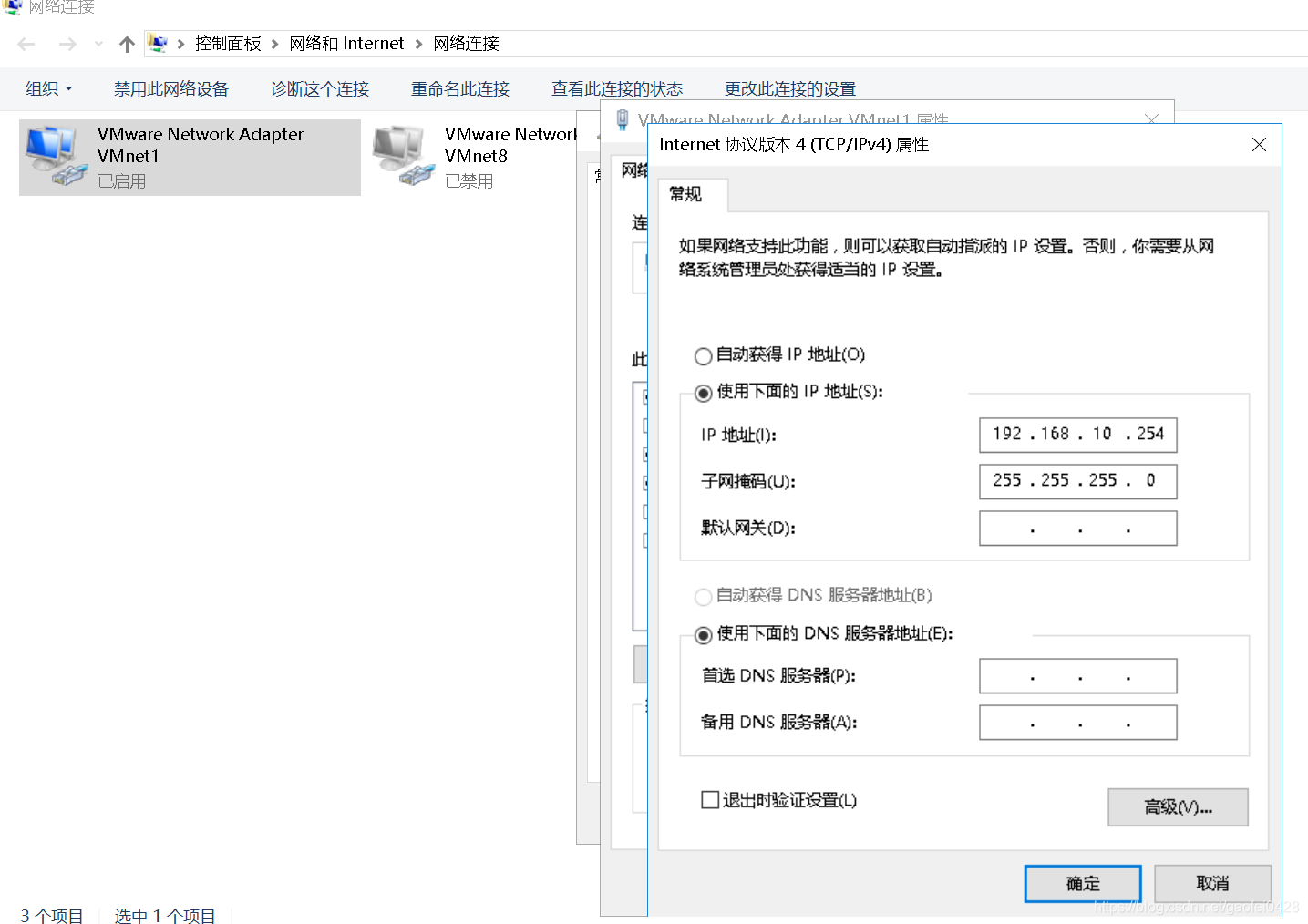The image size is (1308, 924).
Task: Select 使用下面的 DNS 服务器地址 radio button
Action: pos(703,635)
